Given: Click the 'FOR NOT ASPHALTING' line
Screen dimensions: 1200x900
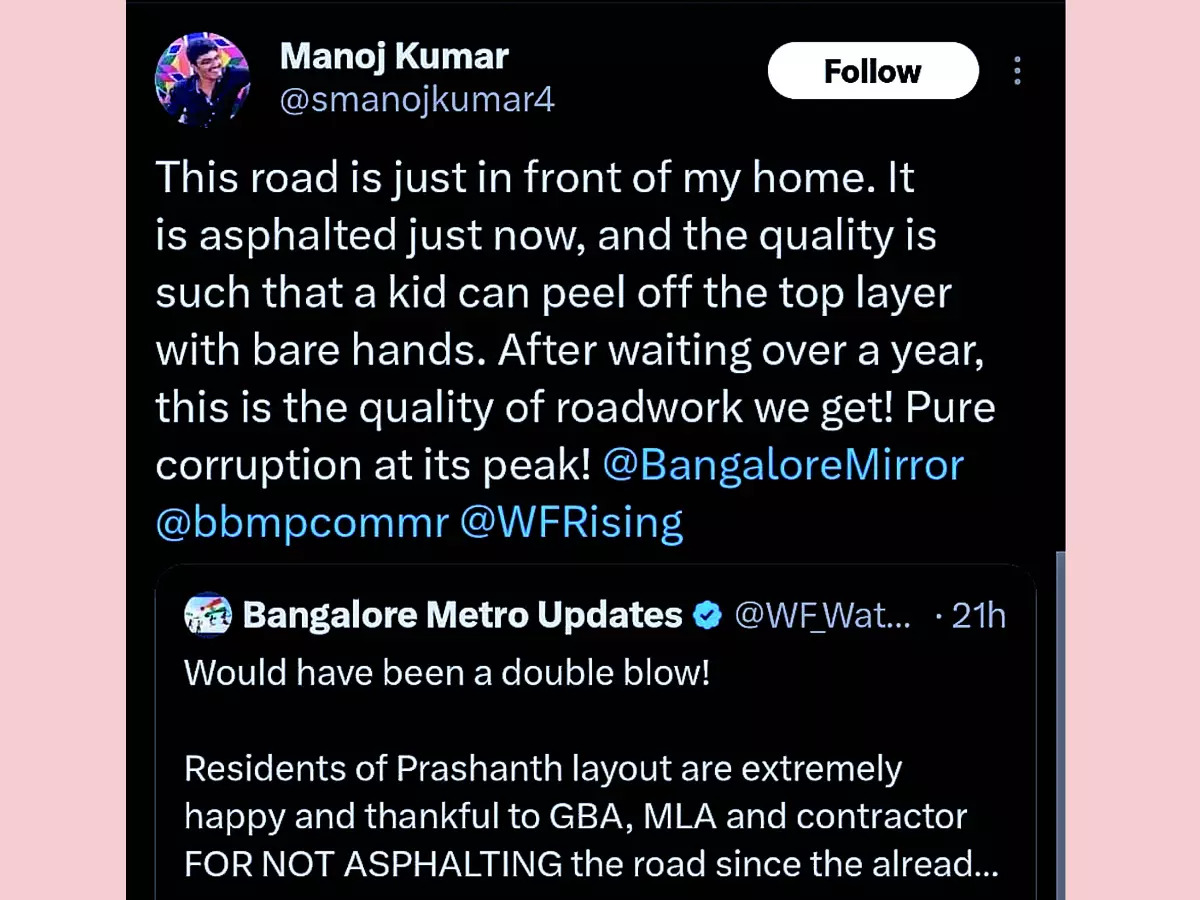Looking at the screenshot, I should (x=591, y=862).
